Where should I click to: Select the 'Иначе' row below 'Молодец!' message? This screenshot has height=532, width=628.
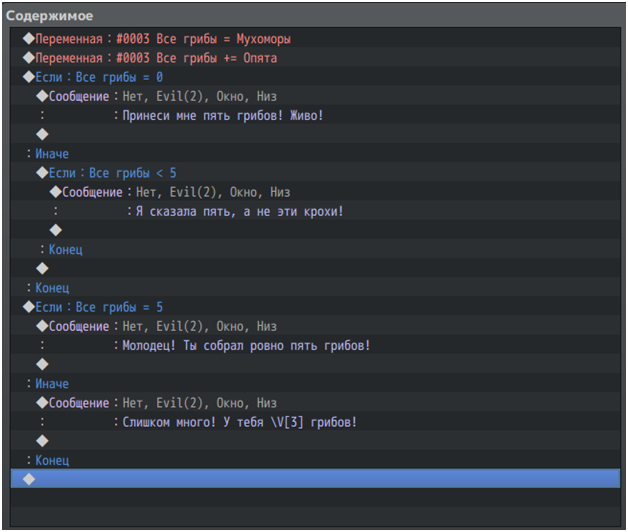click(x=52, y=384)
